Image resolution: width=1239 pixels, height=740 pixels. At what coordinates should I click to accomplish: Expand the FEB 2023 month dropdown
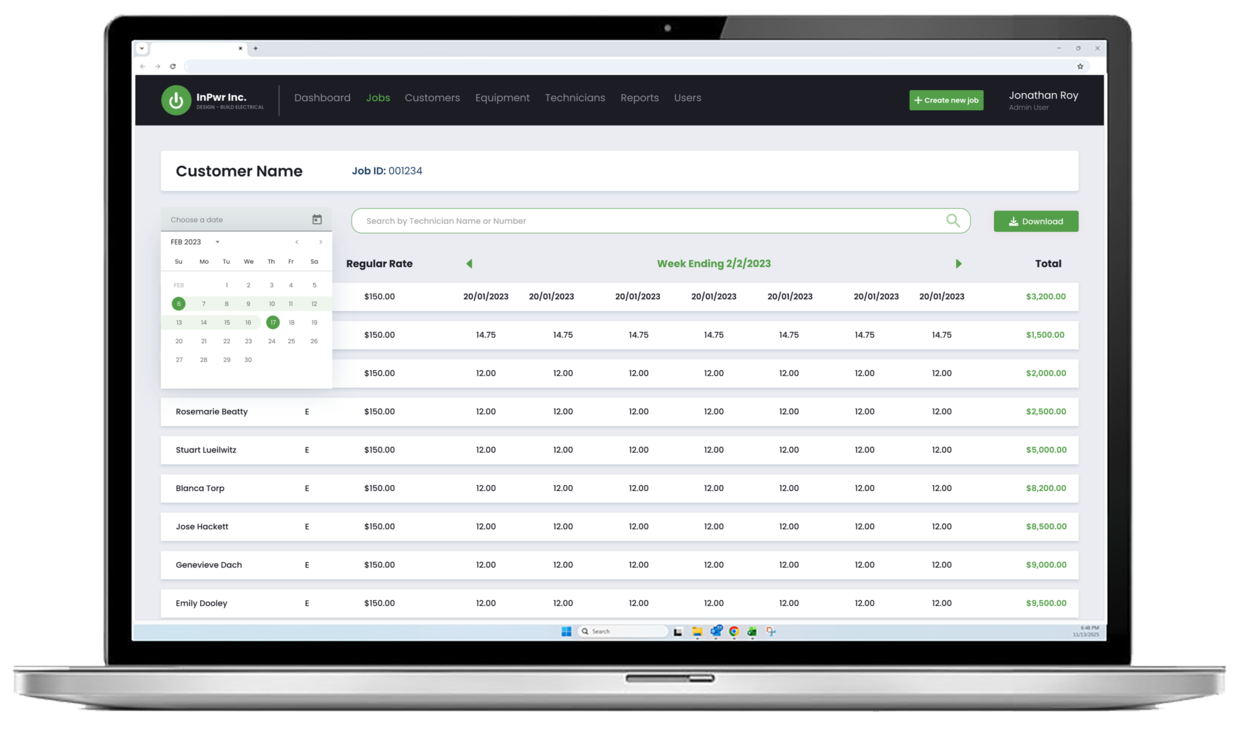pos(217,242)
